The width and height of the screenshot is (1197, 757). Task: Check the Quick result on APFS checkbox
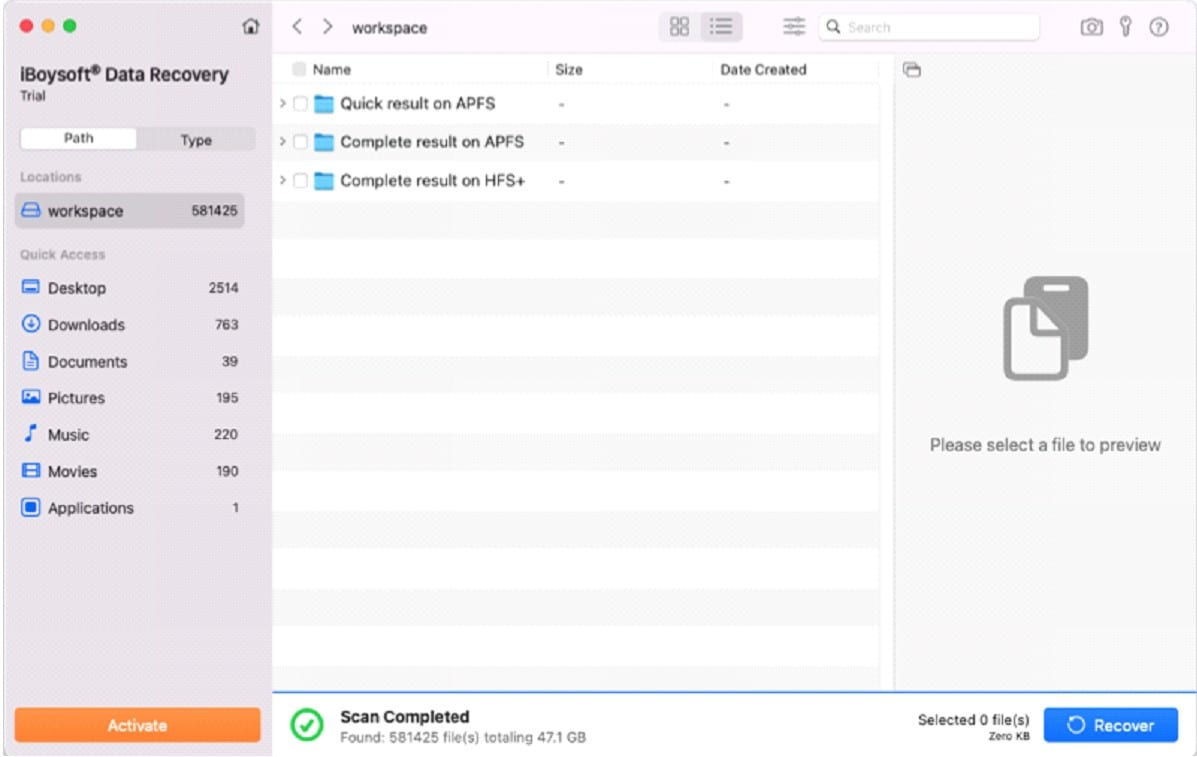coord(300,104)
